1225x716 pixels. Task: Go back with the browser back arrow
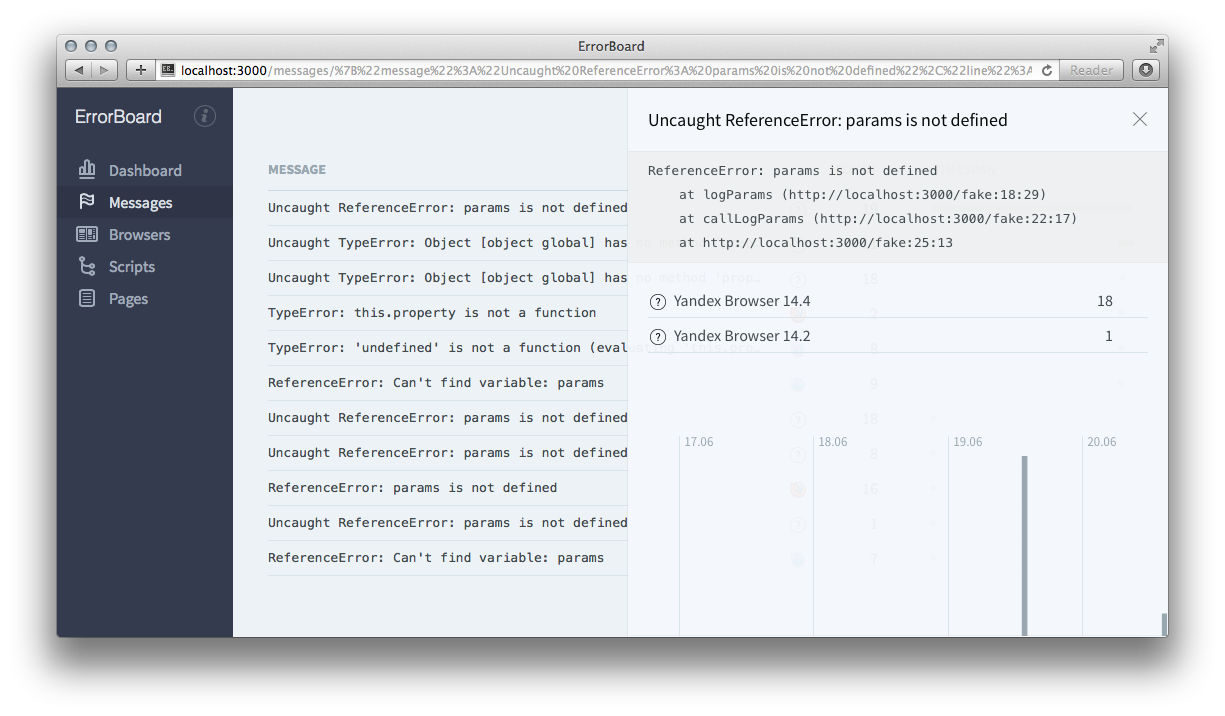pos(79,70)
